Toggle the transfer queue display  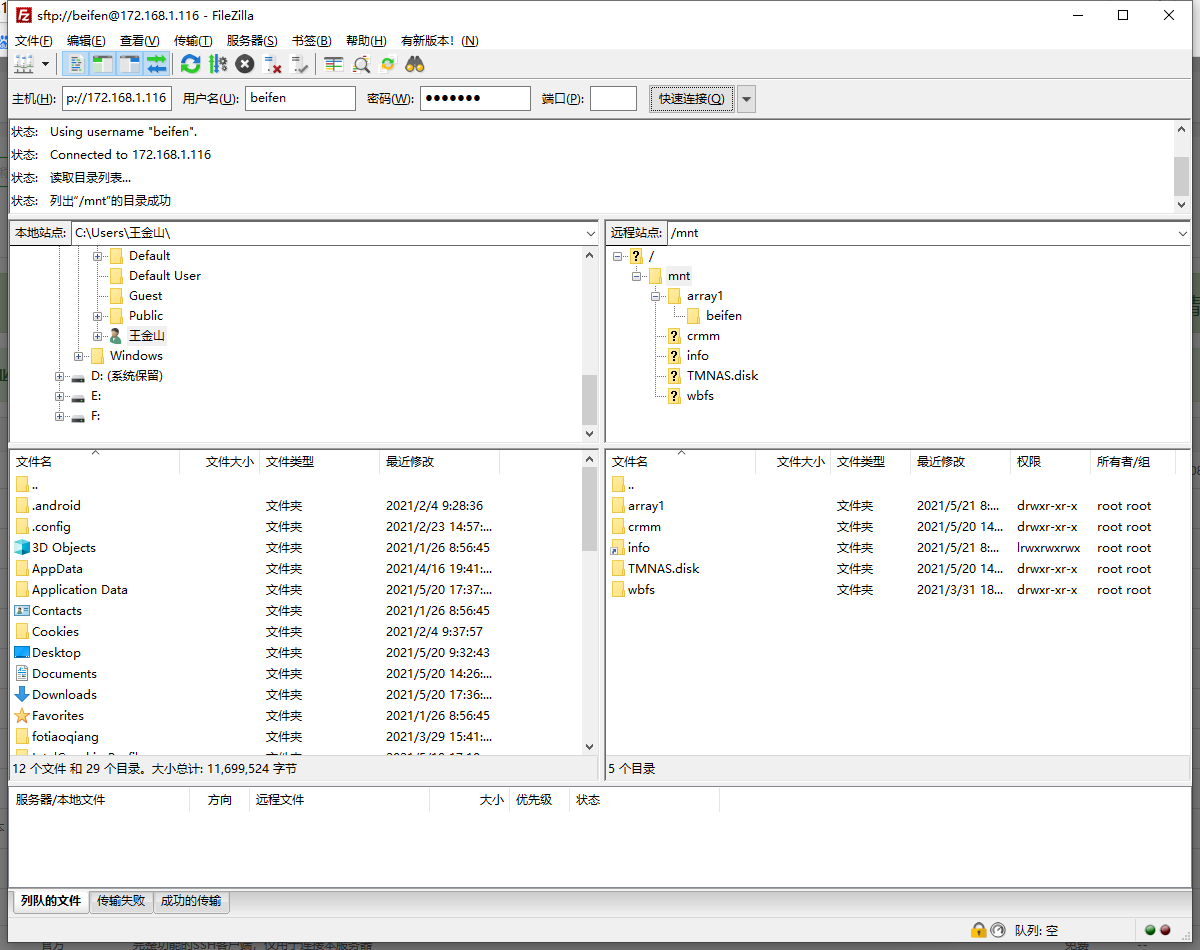point(156,64)
